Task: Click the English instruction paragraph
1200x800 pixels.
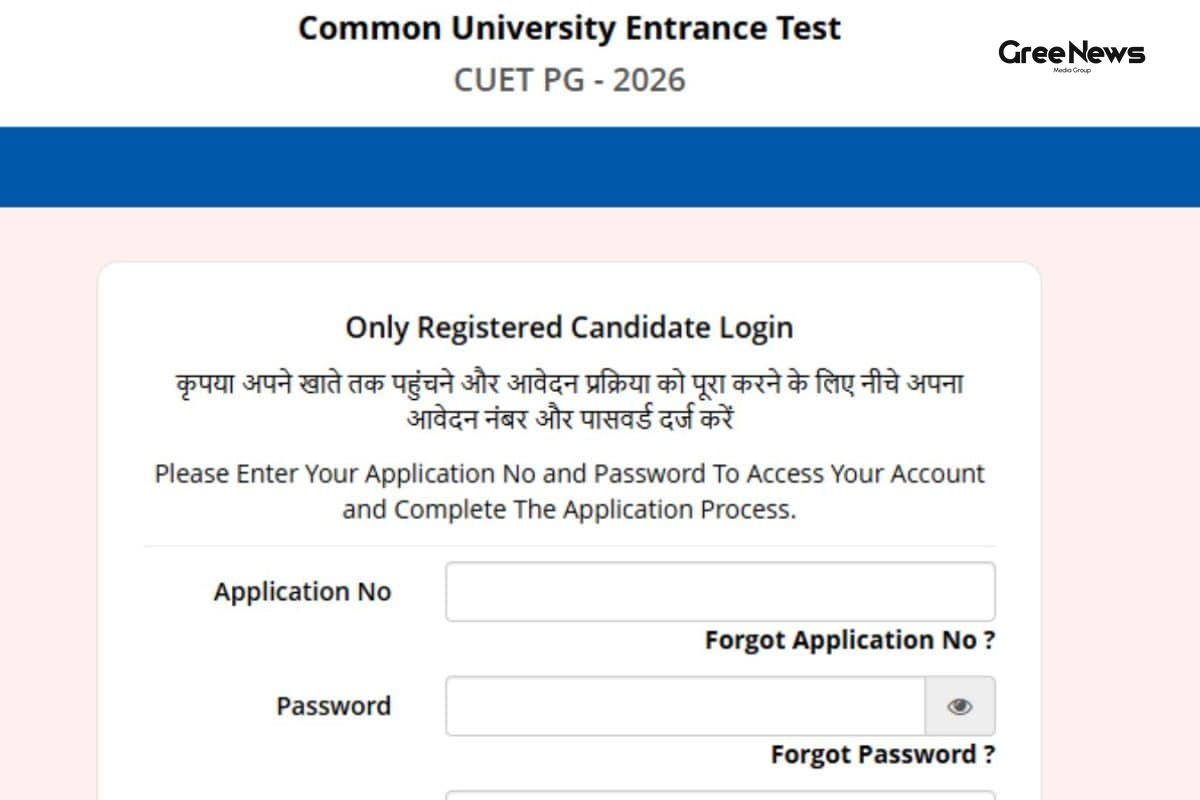Action: tap(568, 491)
